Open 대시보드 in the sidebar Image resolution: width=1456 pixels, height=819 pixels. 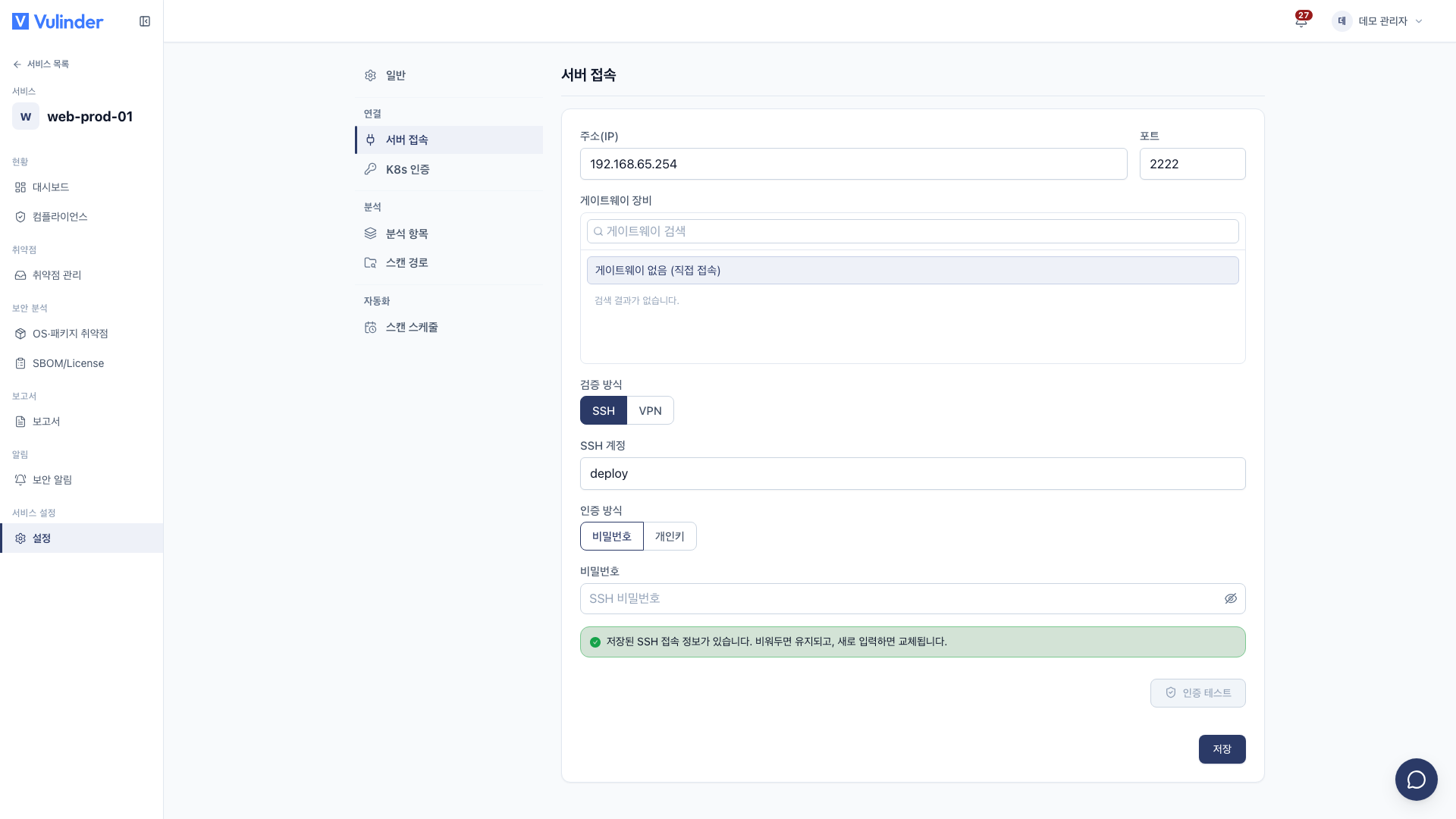pos(81,187)
